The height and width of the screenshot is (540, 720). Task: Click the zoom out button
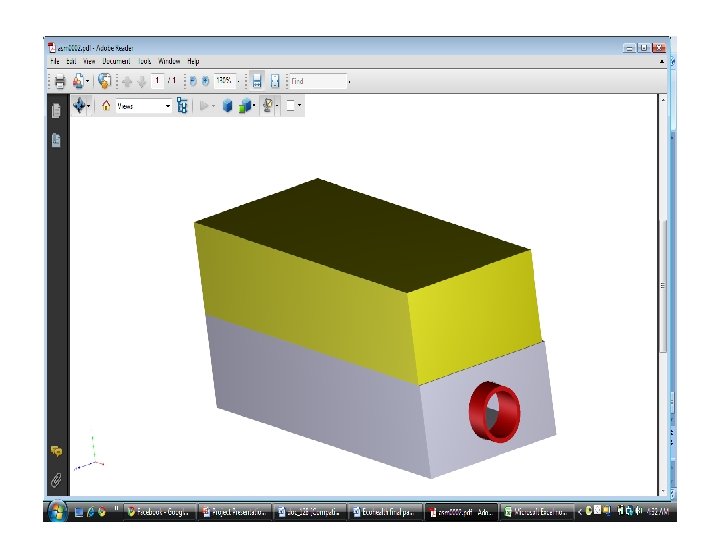click(x=193, y=81)
